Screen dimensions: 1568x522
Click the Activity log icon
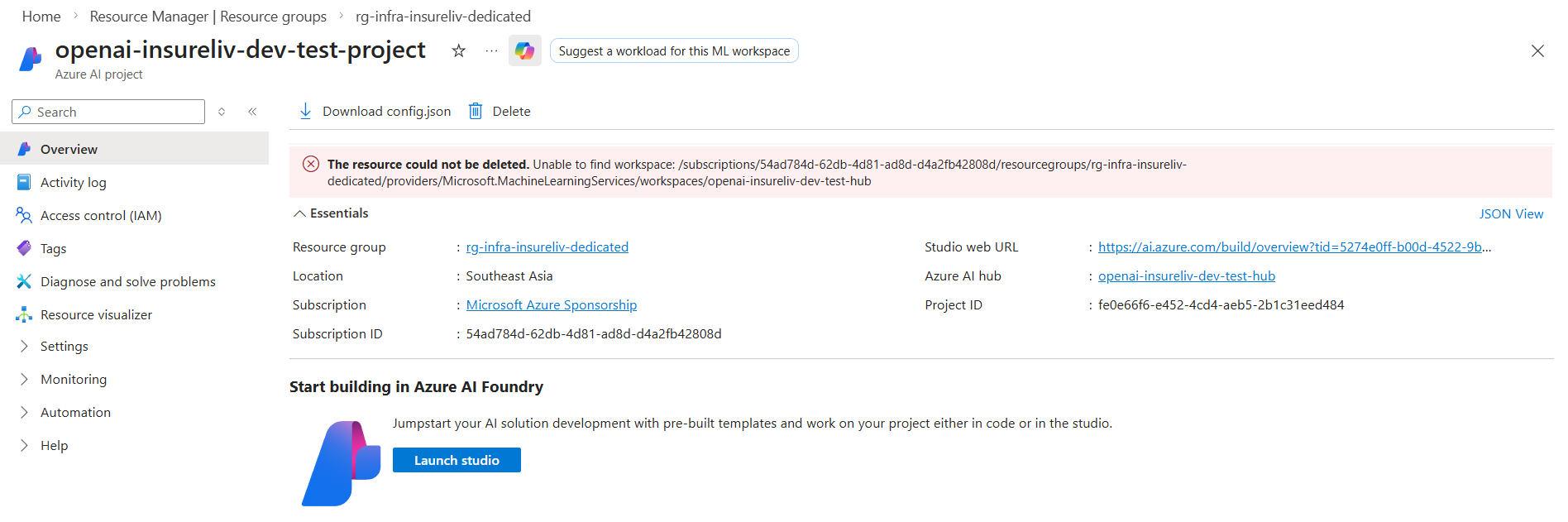tap(24, 182)
